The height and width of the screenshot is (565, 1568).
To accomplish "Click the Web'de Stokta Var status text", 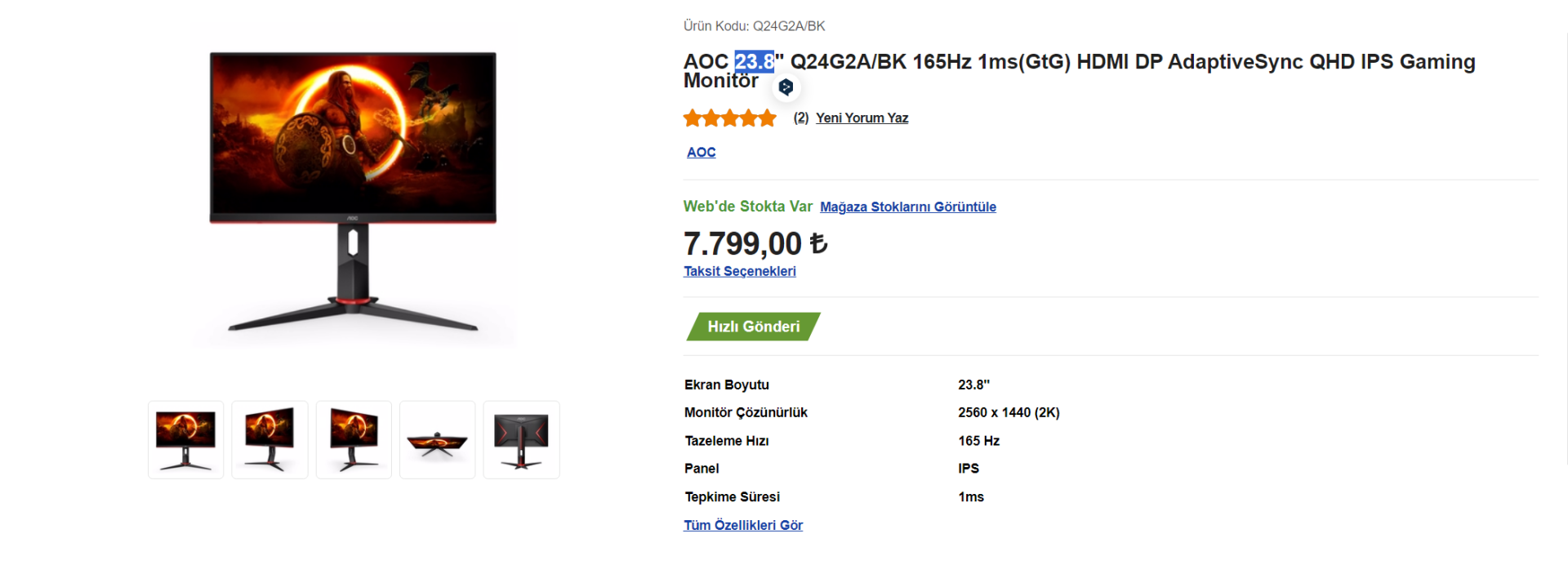I will pyautogui.click(x=747, y=207).
